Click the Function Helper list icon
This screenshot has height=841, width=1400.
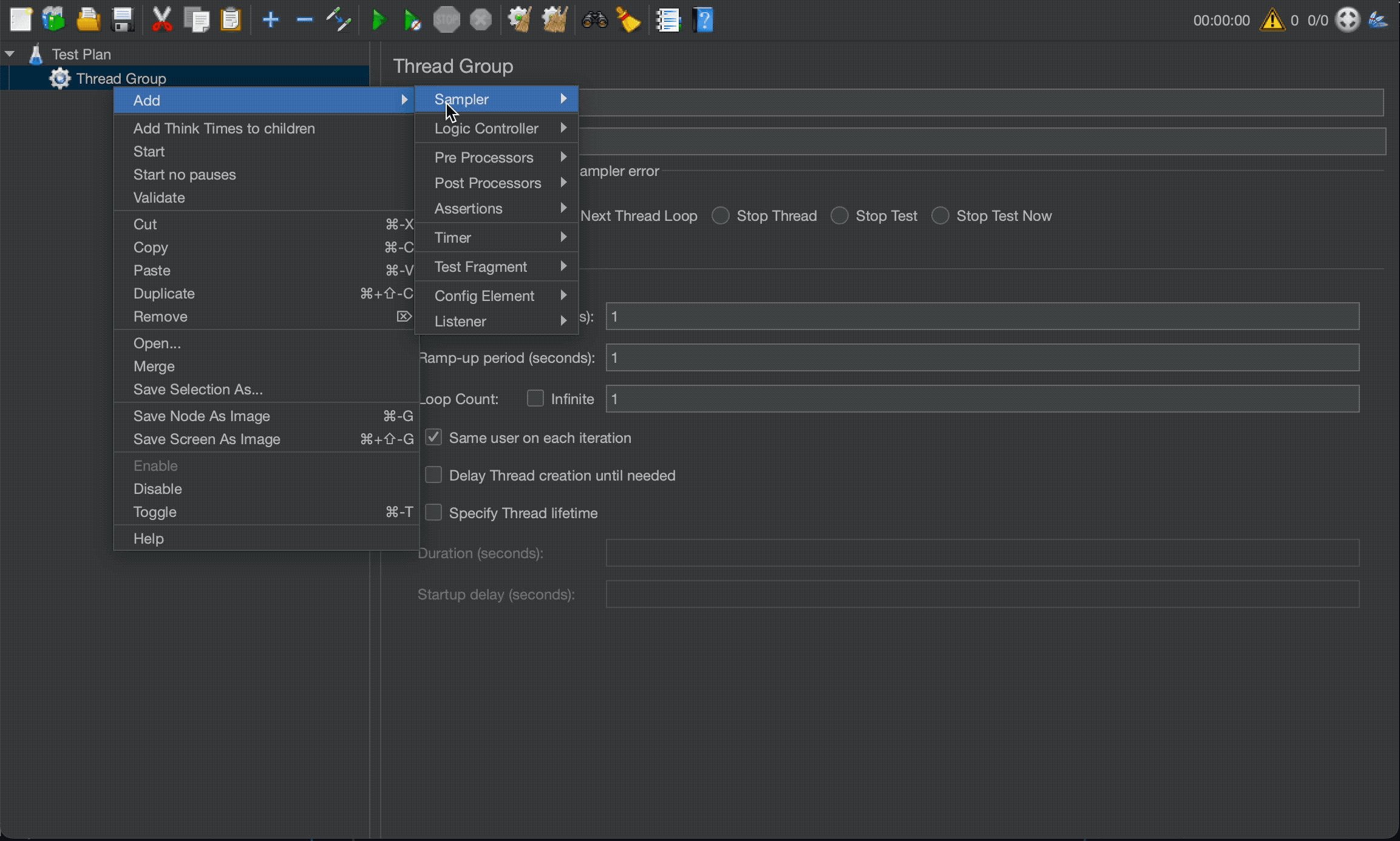pos(668,20)
